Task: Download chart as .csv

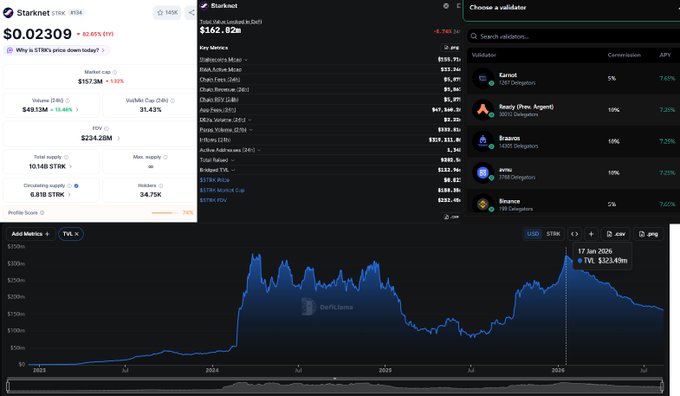Action: 615,234
